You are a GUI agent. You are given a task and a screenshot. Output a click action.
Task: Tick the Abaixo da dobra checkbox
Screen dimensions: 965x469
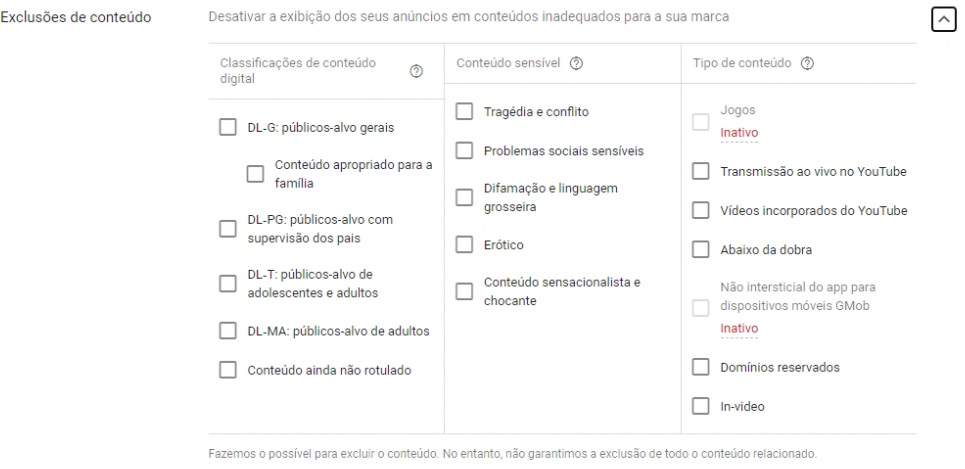(x=700, y=250)
